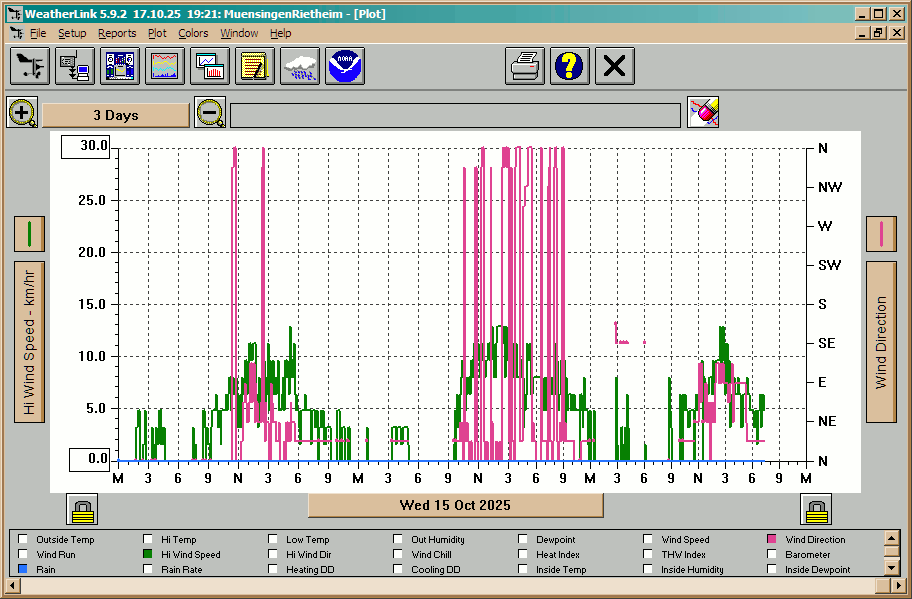Toggle the Barometer checkbox

[x=773, y=555]
